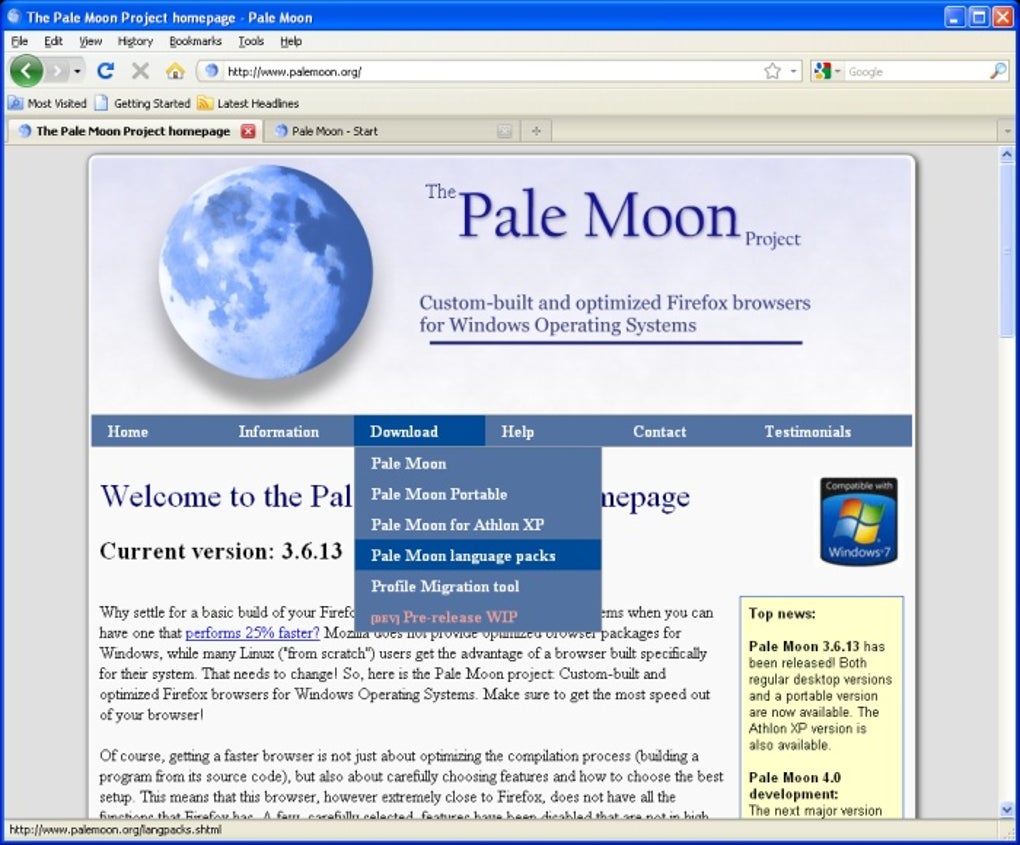Image resolution: width=1020 pixels, height=845 pixels.
Task: Click the Testimonials navigation item
Action: [x=807, y=431]
